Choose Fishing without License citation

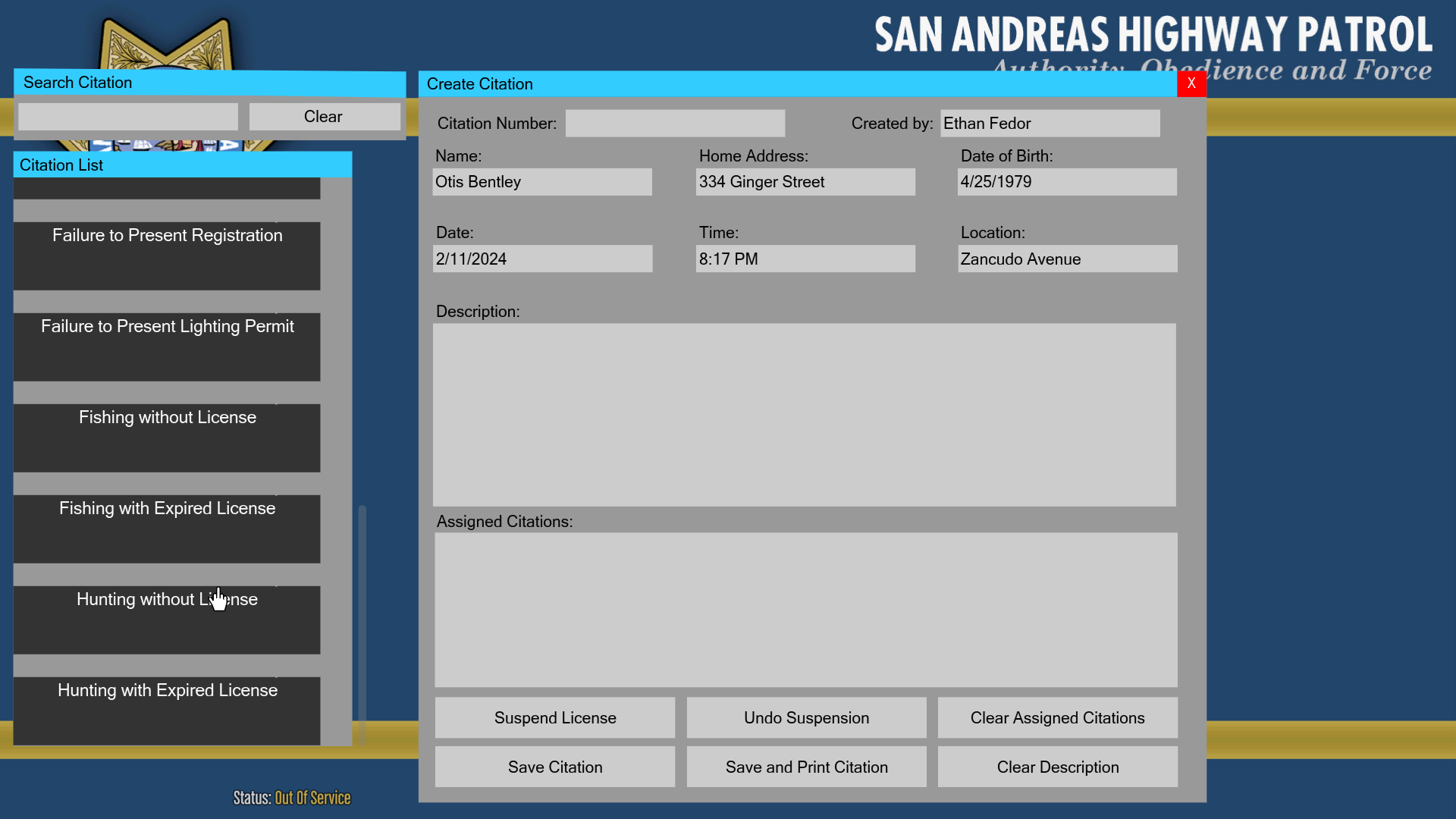click(167, 438)
